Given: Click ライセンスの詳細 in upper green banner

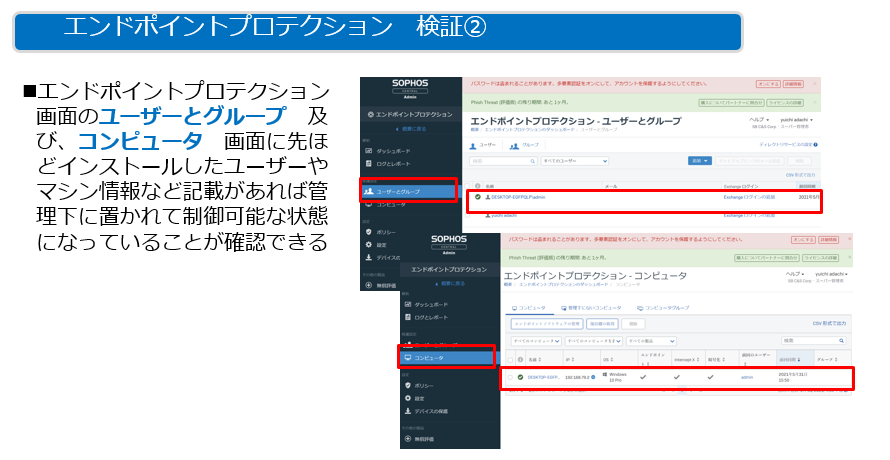Looking at the screenshot, I should click(x=786, y=103).
